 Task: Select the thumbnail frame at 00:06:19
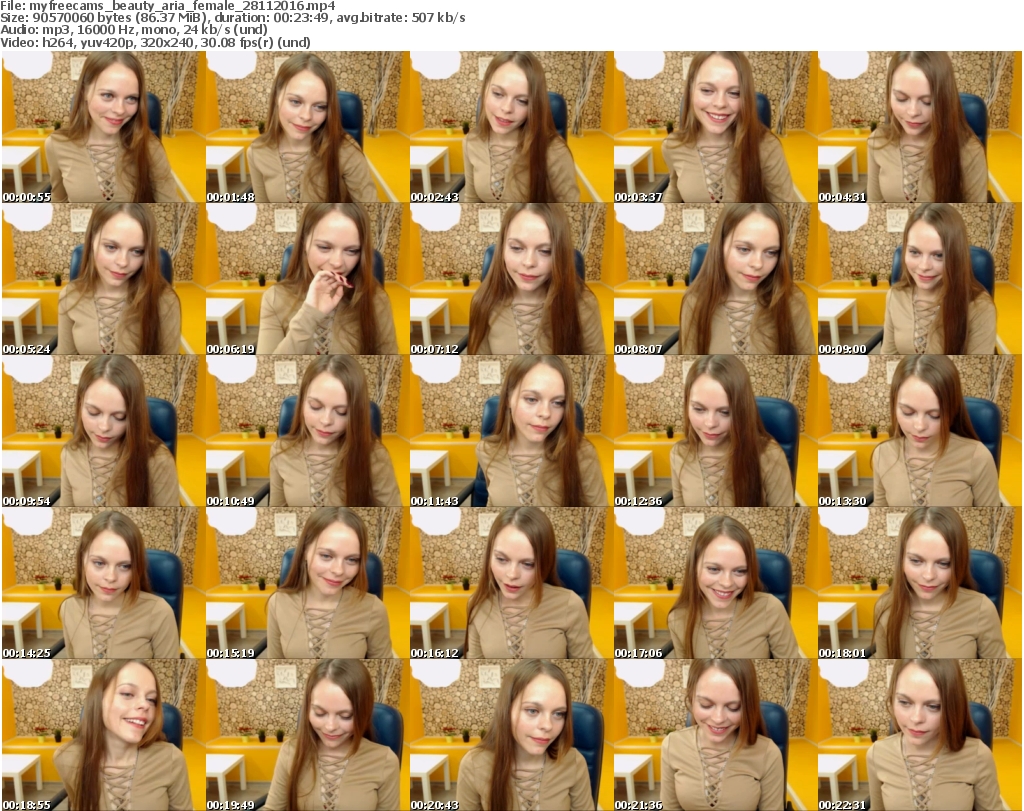tap(307, 279)
